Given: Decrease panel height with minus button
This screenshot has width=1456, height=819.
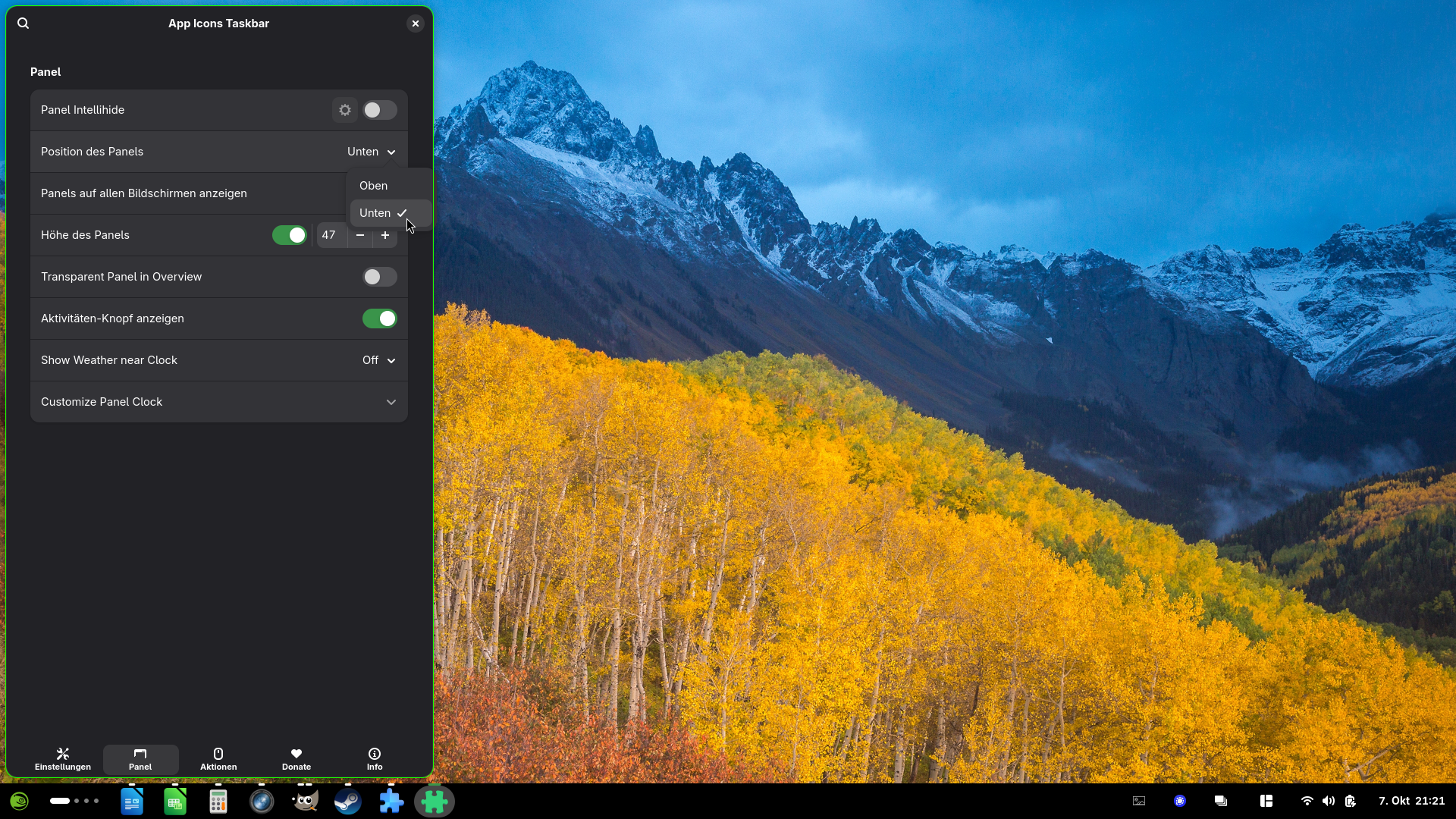Looking at the screenshot, I should pyautogui.click(x=360, y=236).
